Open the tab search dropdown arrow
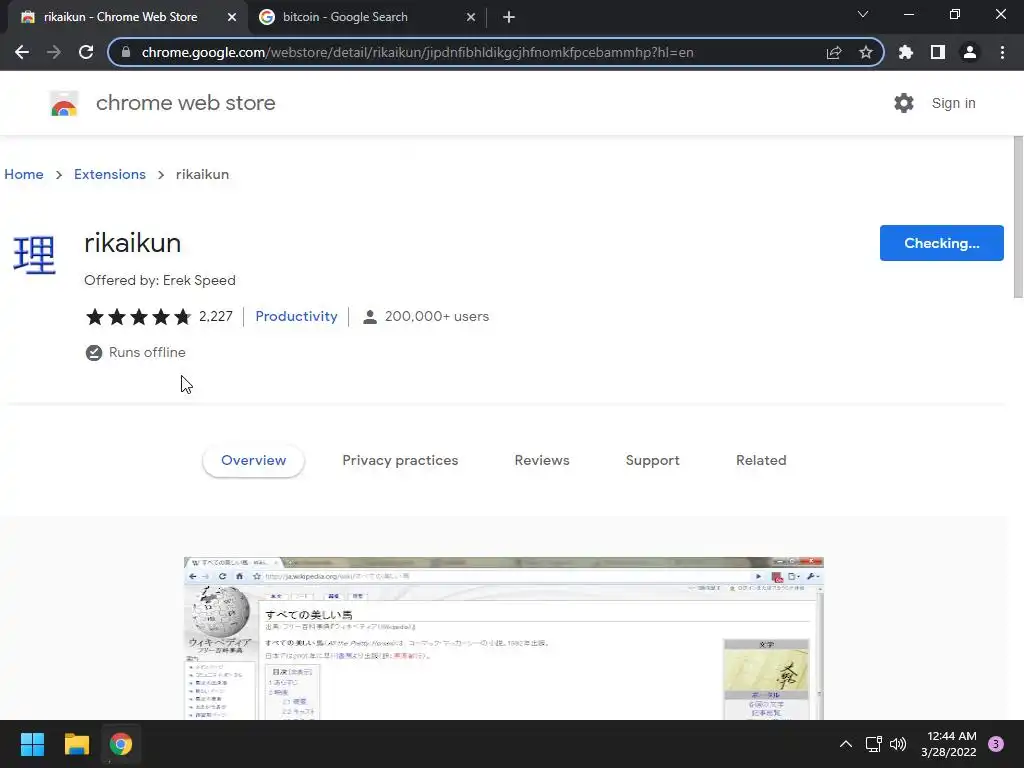The image size is (1024, 768). tap(863, 14)
